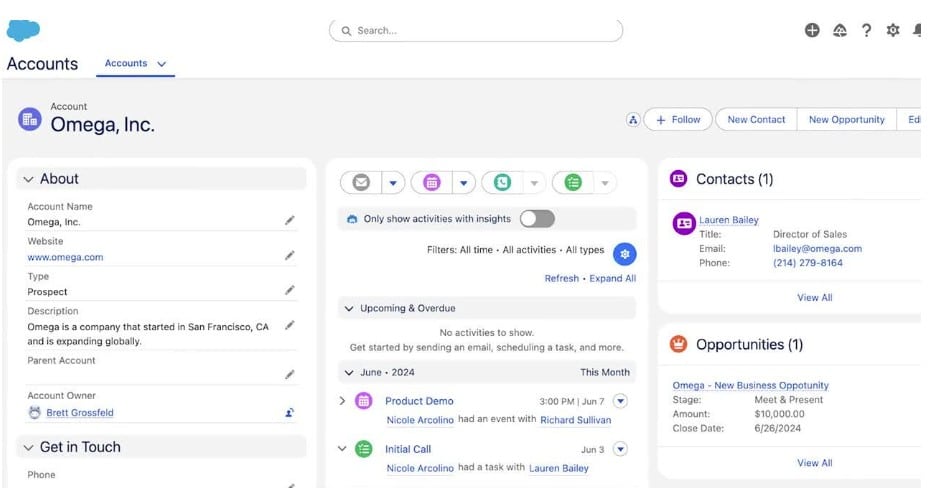Expand the Product Demo activity row
Screen dimensions: 951x488
click(342, 401)
